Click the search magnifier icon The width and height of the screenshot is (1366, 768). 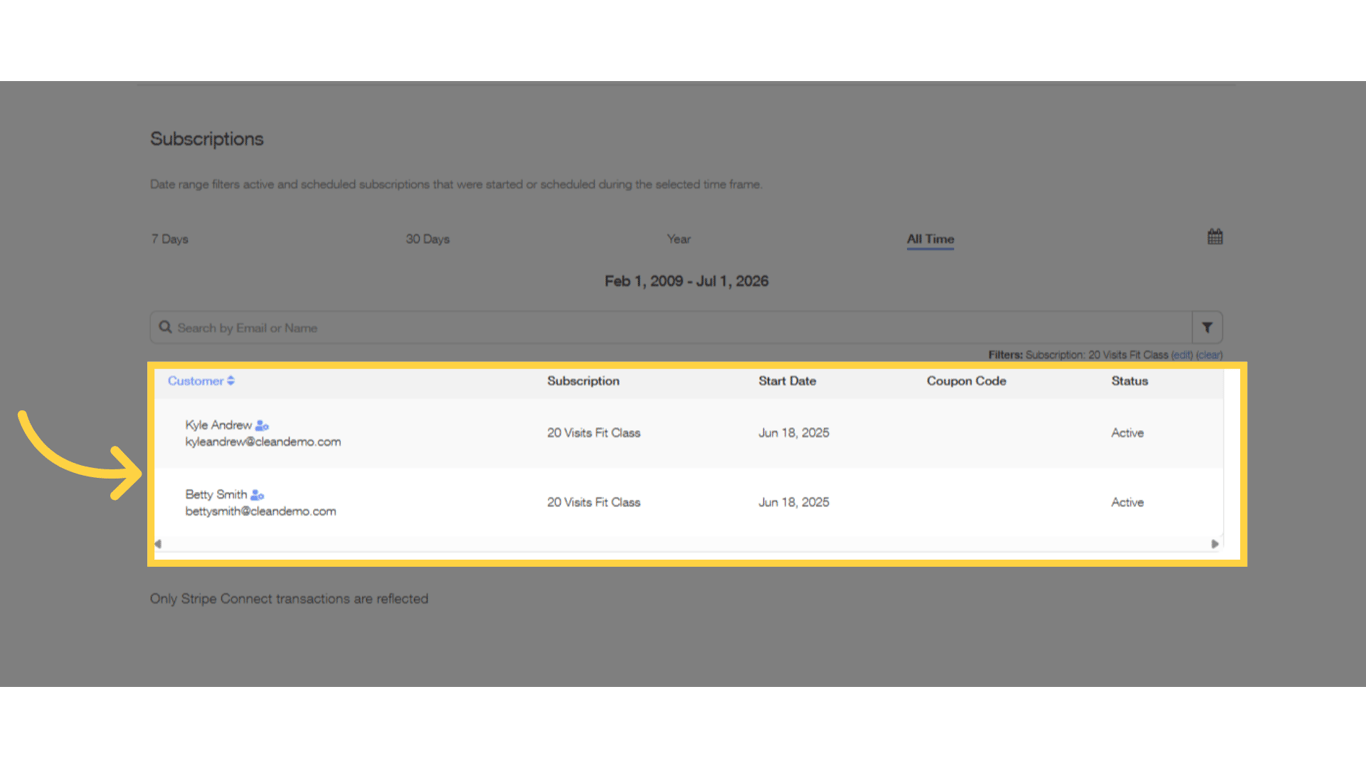tap(165, 327)
